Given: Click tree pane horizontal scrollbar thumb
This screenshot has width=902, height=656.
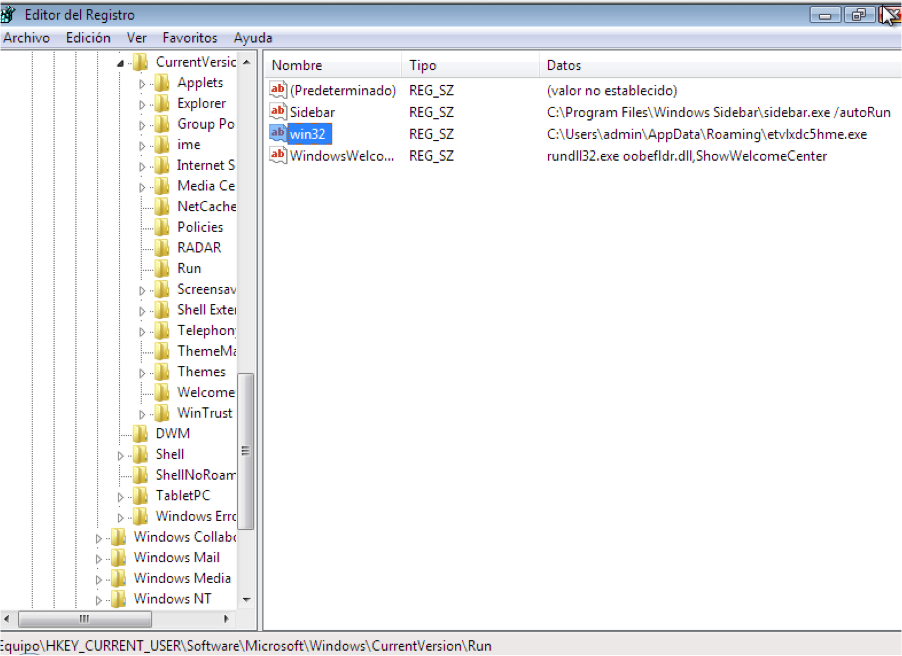Looking at the screenshot, I should pos(85,619).
